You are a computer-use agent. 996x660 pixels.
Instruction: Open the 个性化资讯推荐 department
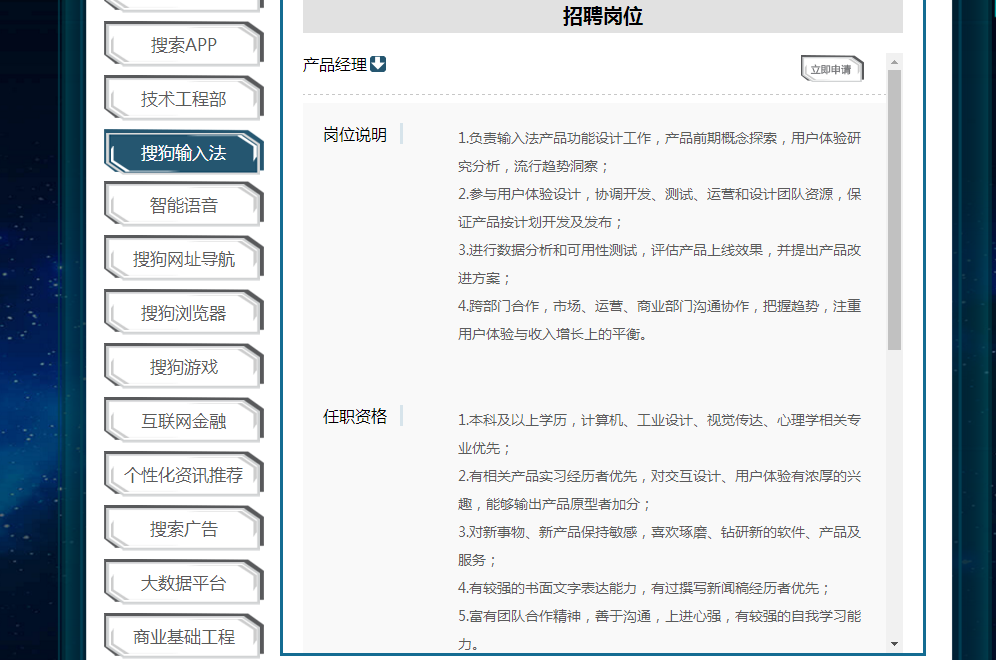pyautogui.click(x=184, y=475)
